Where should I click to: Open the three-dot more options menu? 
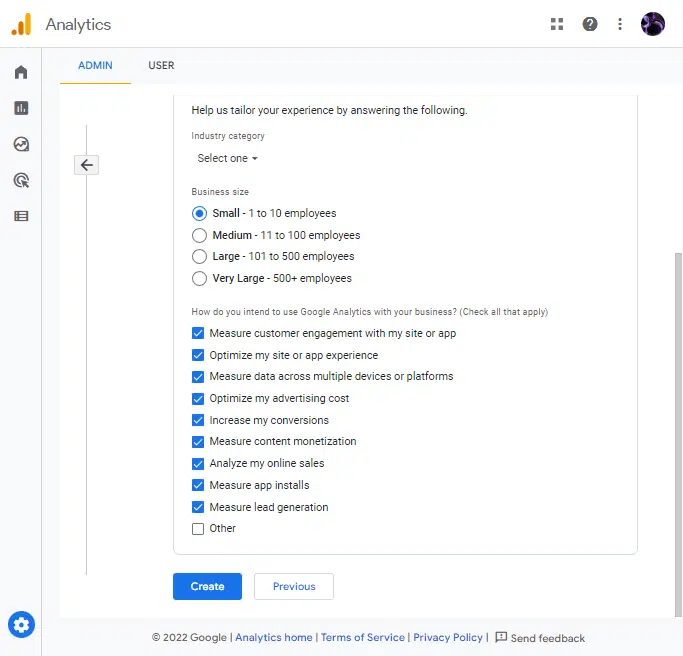pyautogui.click(x=620, y=24)
